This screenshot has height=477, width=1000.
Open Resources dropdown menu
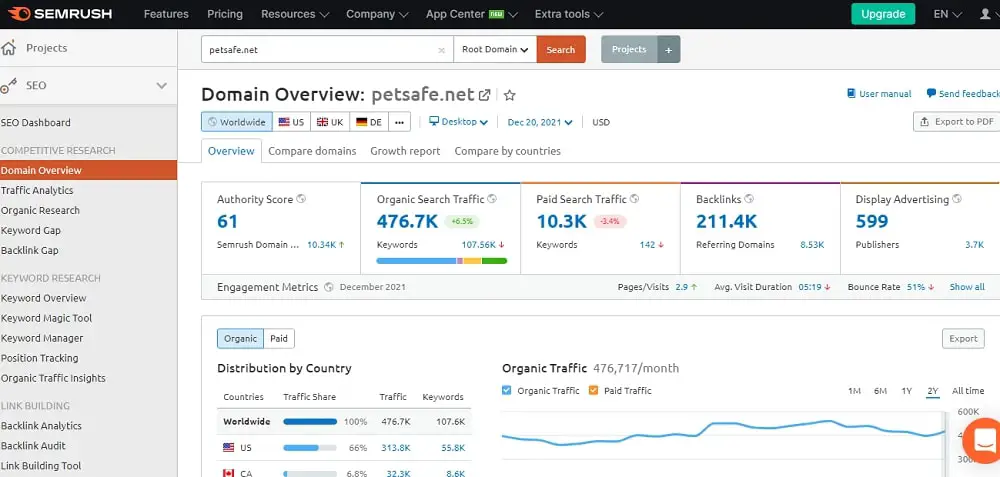click(x=295, y=14)
